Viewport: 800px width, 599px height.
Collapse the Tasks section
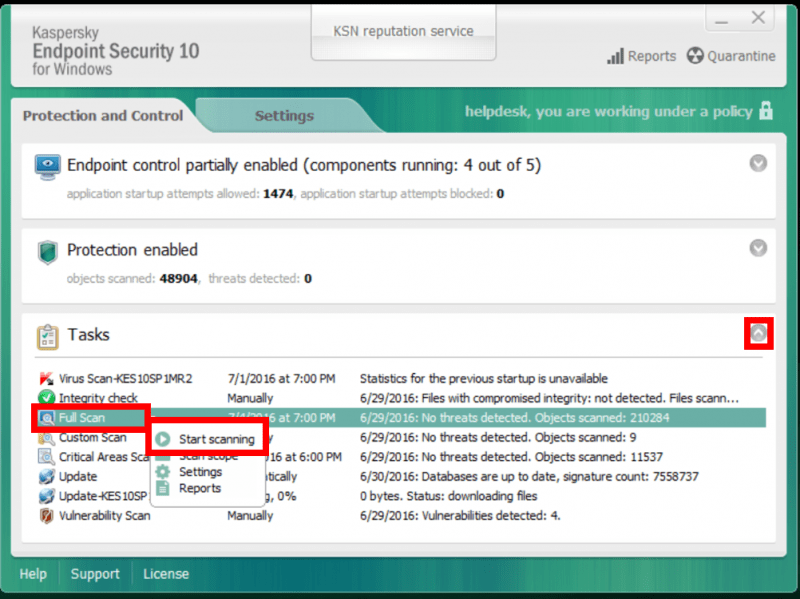tap(758, 334)
